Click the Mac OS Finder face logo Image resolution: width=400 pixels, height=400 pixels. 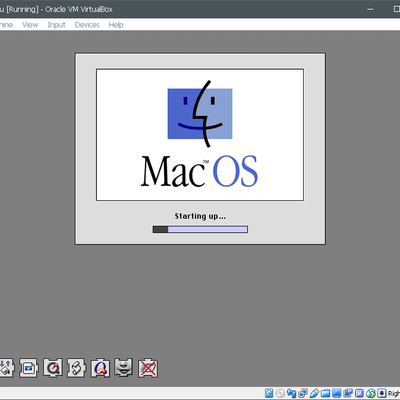pos(200,114)
